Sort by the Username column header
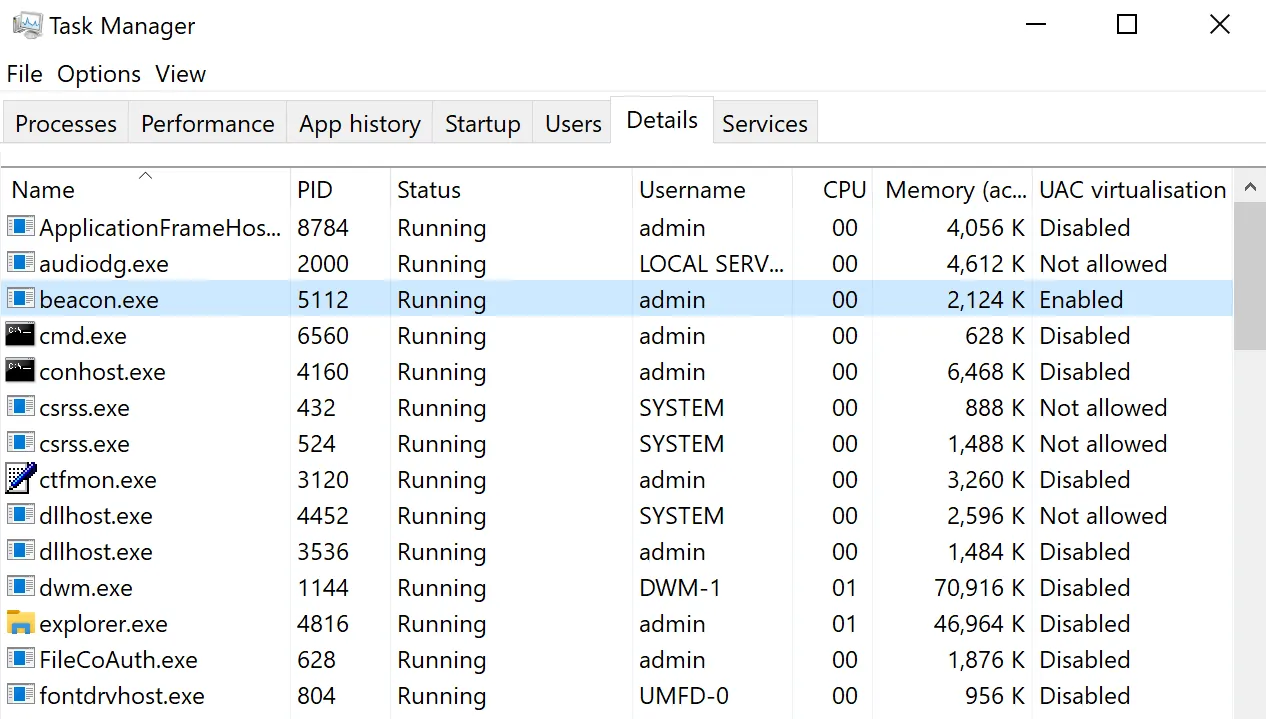Screen dimensions: 1266x719 coord(712,189)
